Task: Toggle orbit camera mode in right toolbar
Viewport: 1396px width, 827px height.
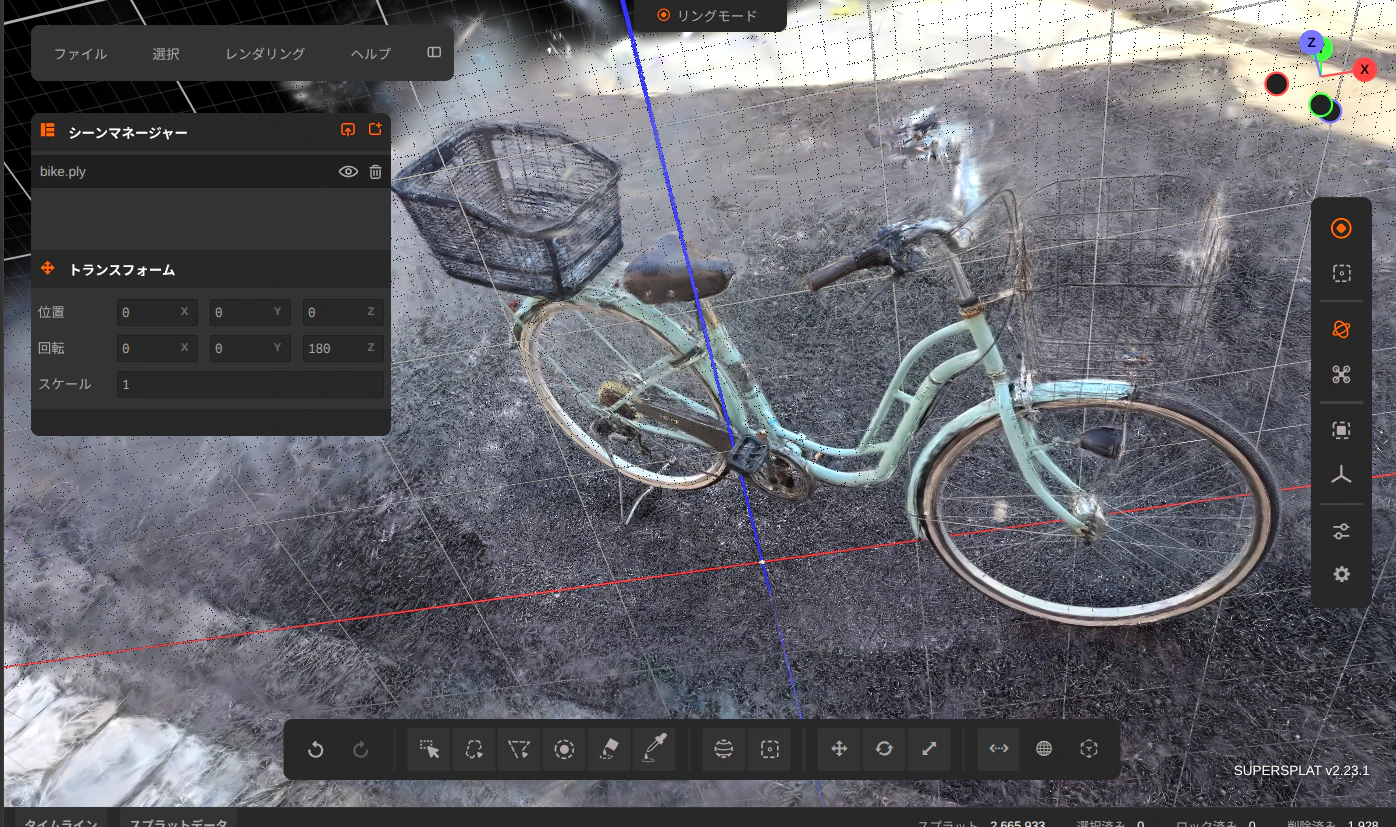Action: click(x=1341, y=330)
